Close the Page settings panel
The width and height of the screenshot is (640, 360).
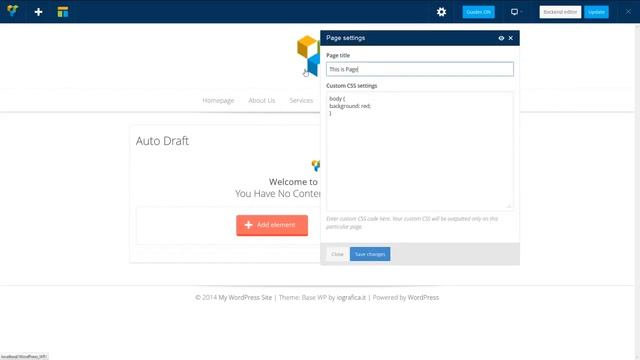[x=511, y=38]
